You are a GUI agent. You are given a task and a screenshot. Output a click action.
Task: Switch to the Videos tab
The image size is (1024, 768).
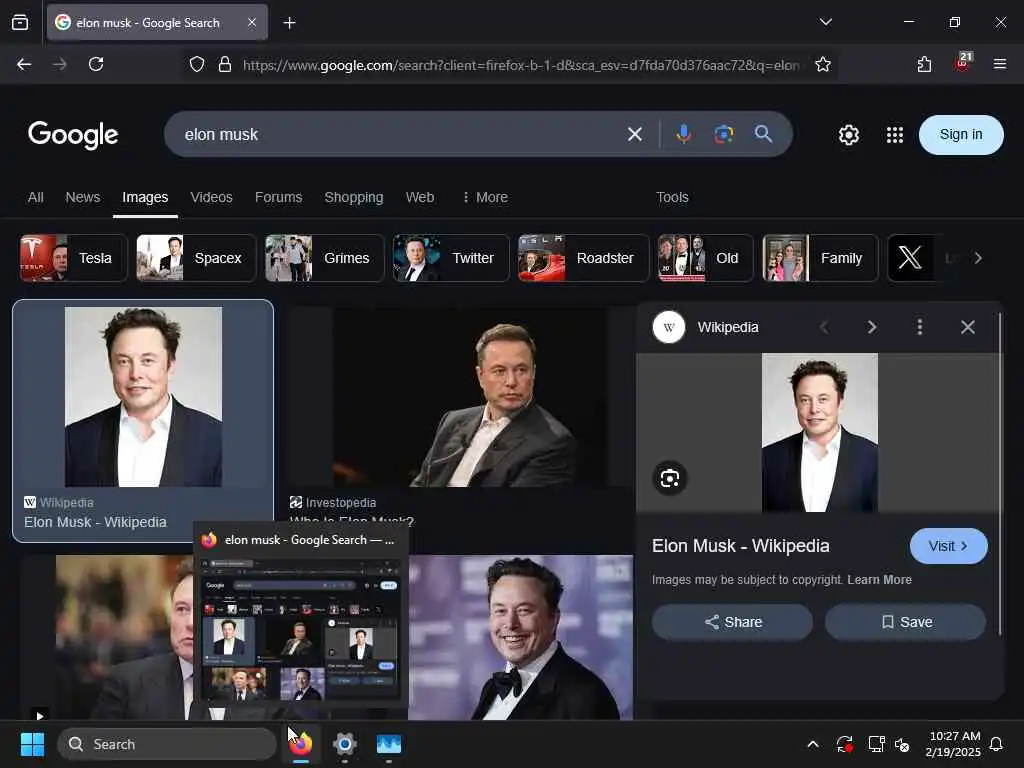(x=211, y=197)
